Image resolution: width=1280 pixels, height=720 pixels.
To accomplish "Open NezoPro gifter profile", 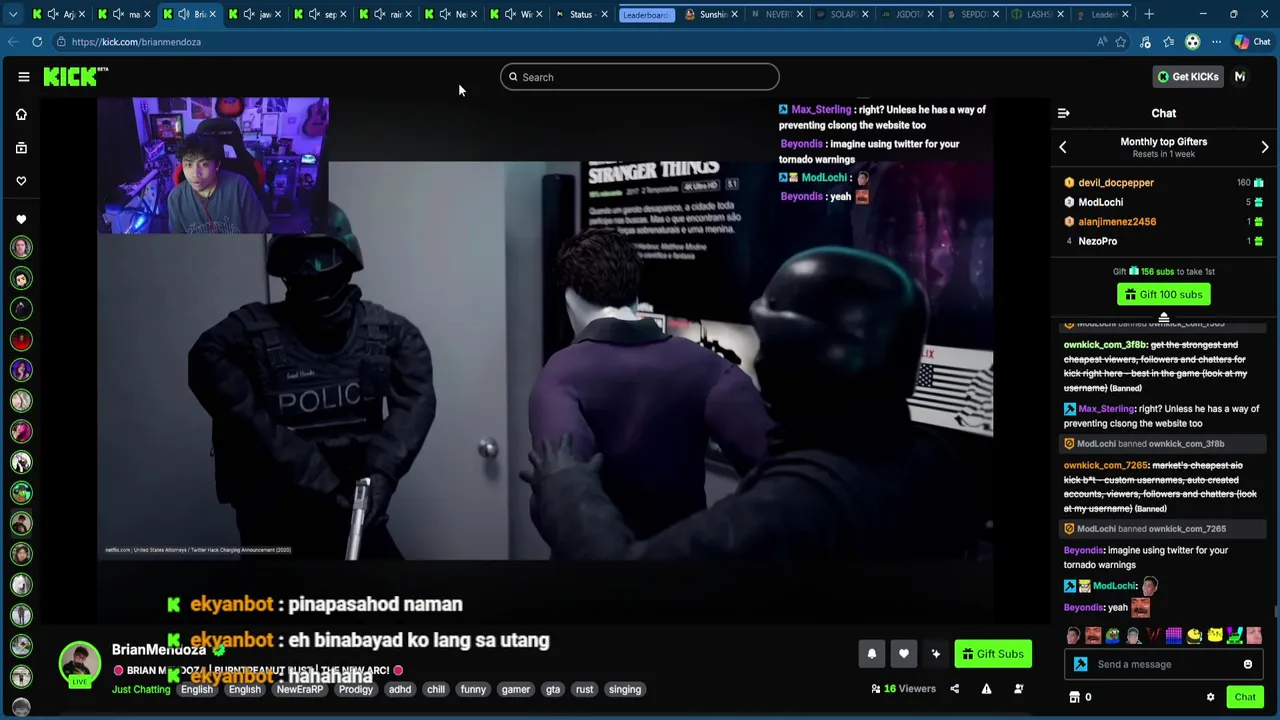I will point(1098,241).
